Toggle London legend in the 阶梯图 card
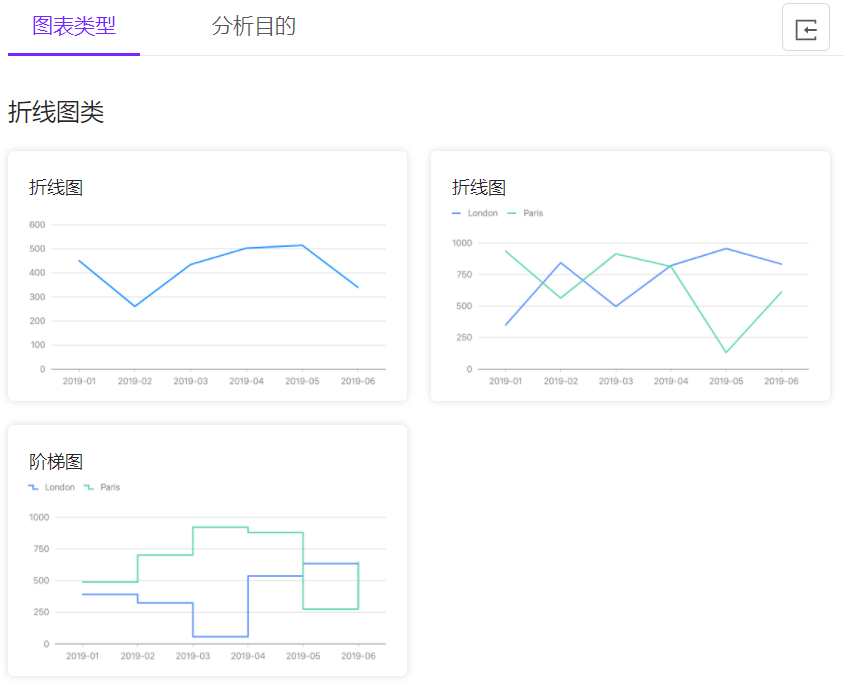This screenshot has width=844, height=699. pos(52,487)
